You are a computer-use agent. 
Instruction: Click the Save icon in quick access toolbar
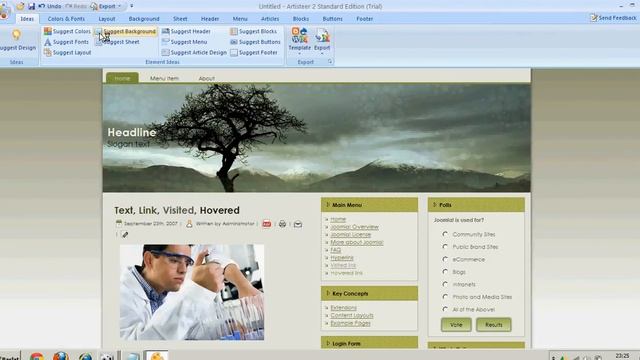tap(31, 6)
